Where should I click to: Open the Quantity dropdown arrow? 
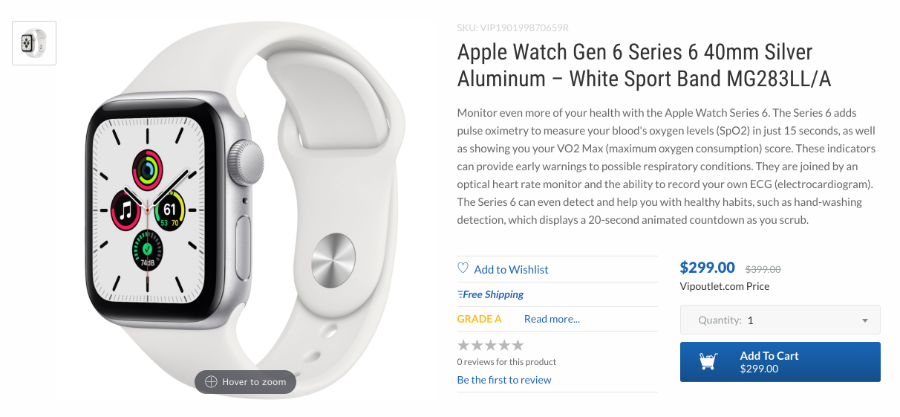pyautogui.click(x=864, y=321)
